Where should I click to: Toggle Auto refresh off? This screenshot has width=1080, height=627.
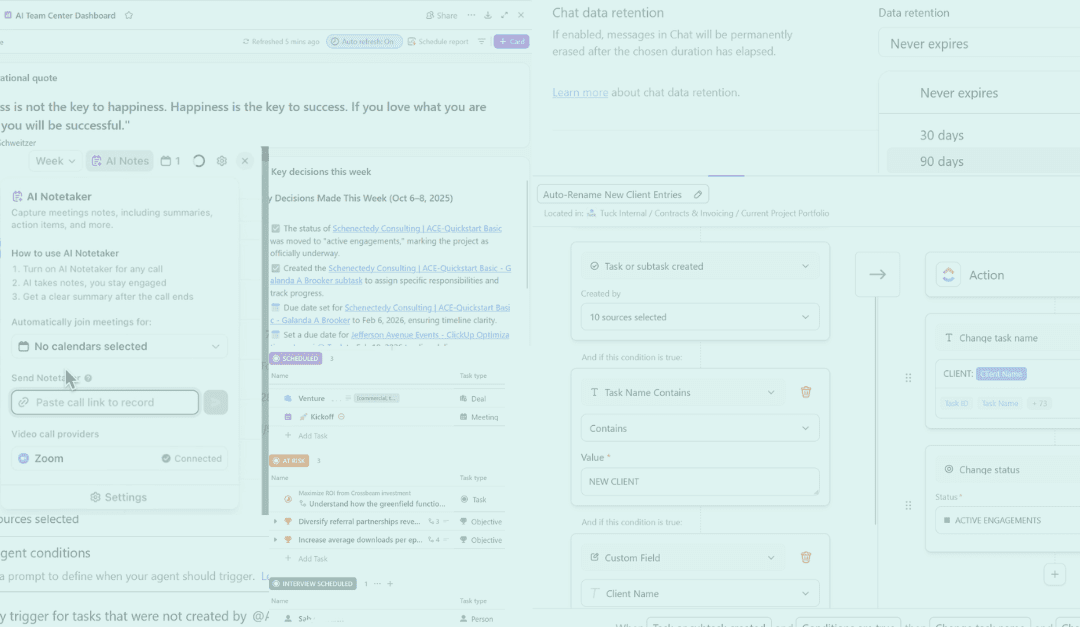363,41
